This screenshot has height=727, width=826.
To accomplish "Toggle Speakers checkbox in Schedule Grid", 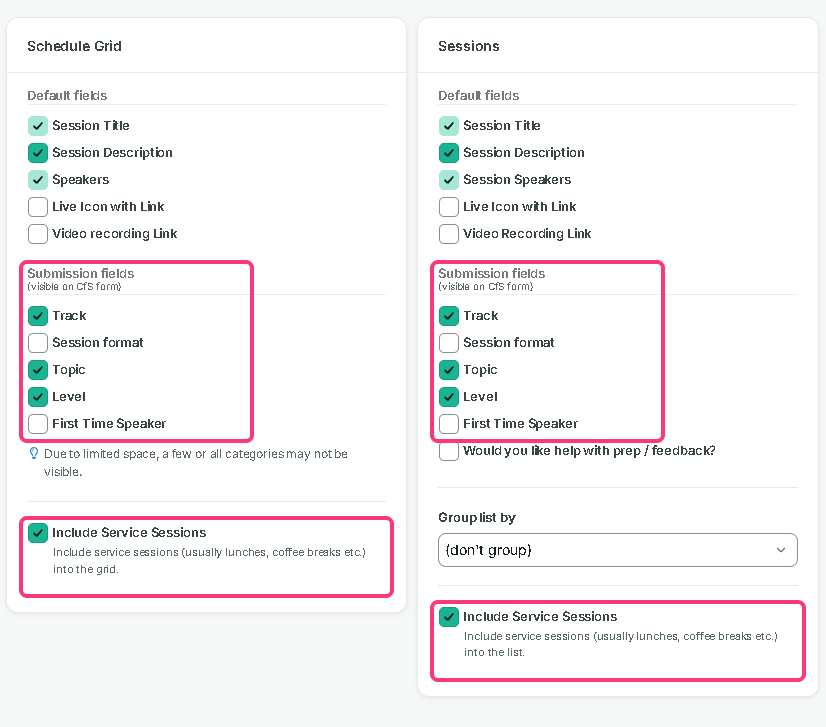I will tap(38, 180).
